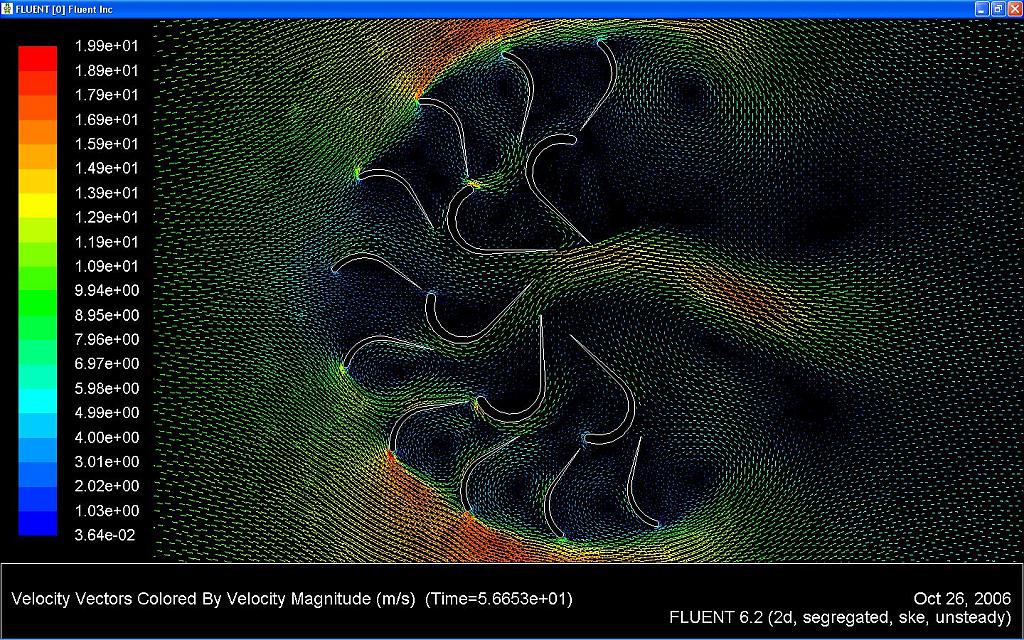Click the 4.00e+00 legend value
Image resolution: width=1024 pixels, height=640 pixels.
pyautogui.click(x=106, y=437)
